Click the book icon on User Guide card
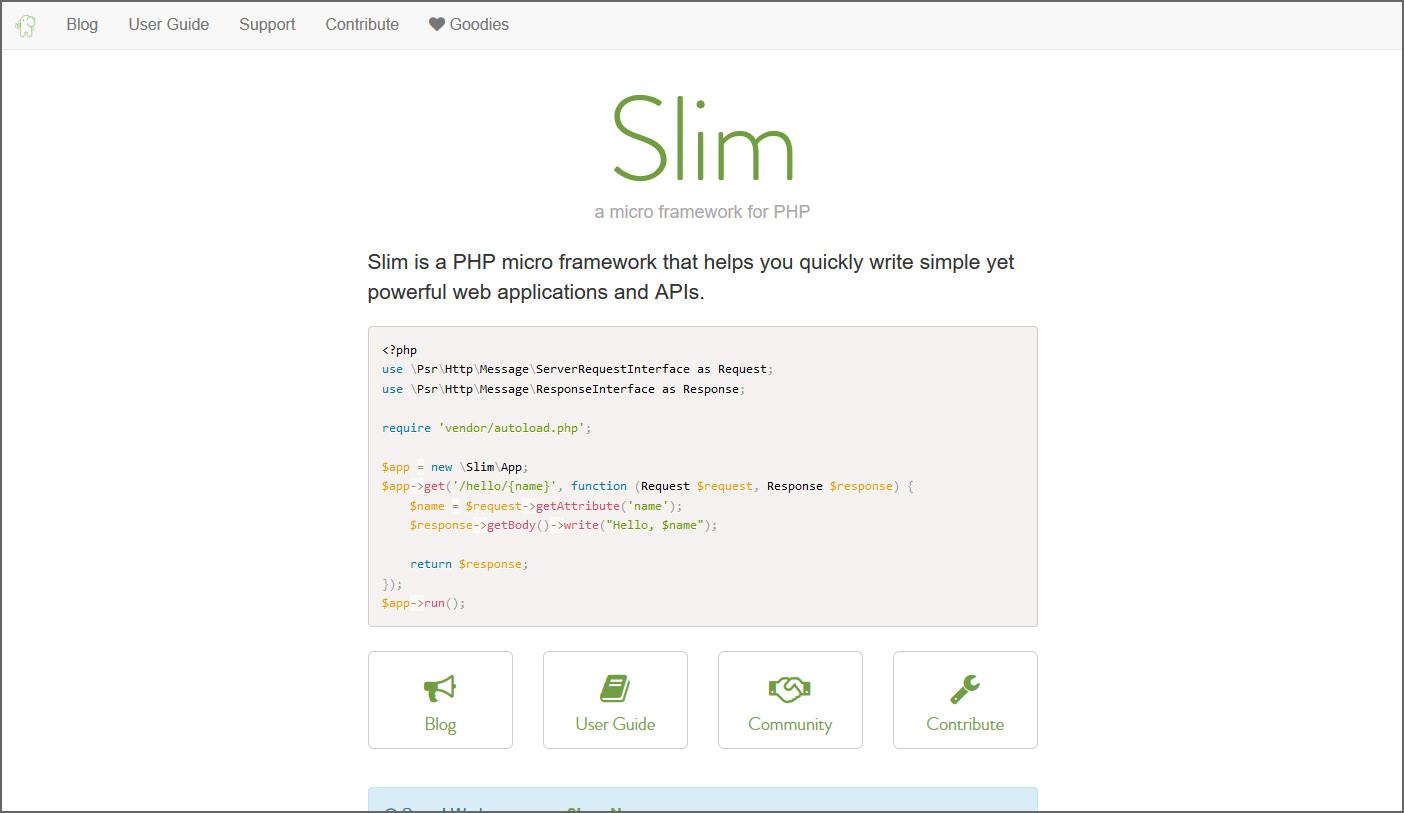This screenshot has height=813, width=1404. tap(615, 688)
